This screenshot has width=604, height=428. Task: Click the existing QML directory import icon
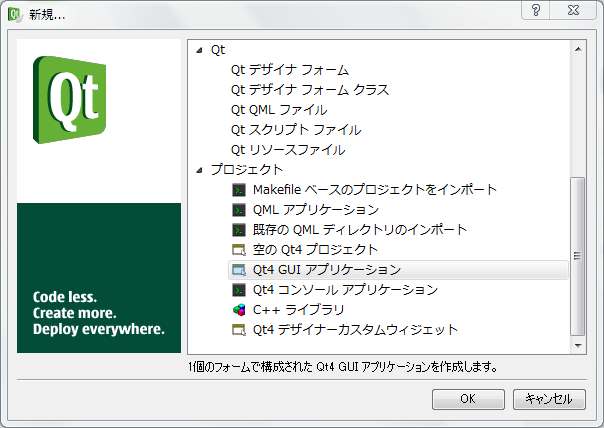(239, 229)
